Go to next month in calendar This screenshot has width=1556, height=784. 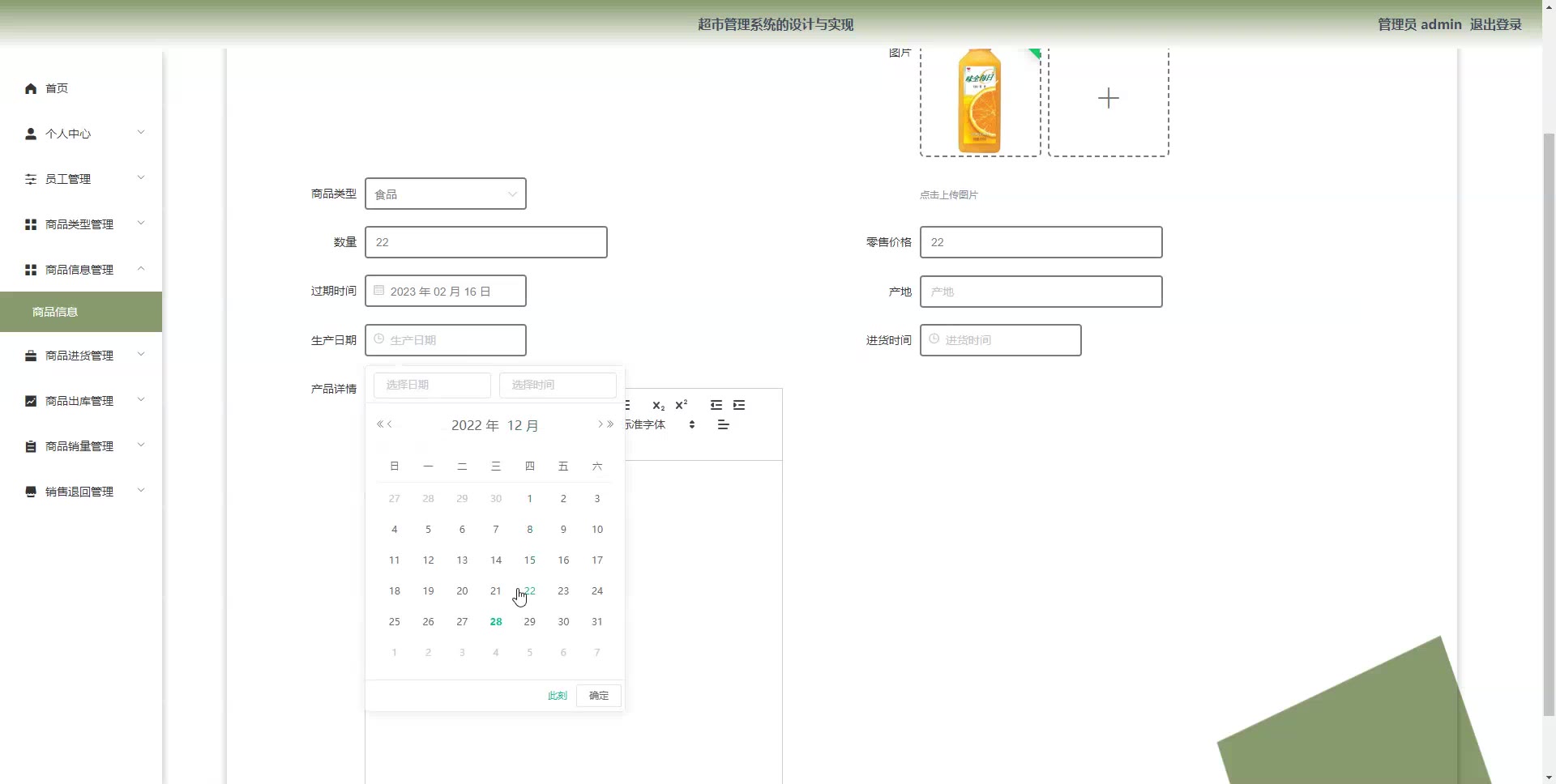click(601, 424)
